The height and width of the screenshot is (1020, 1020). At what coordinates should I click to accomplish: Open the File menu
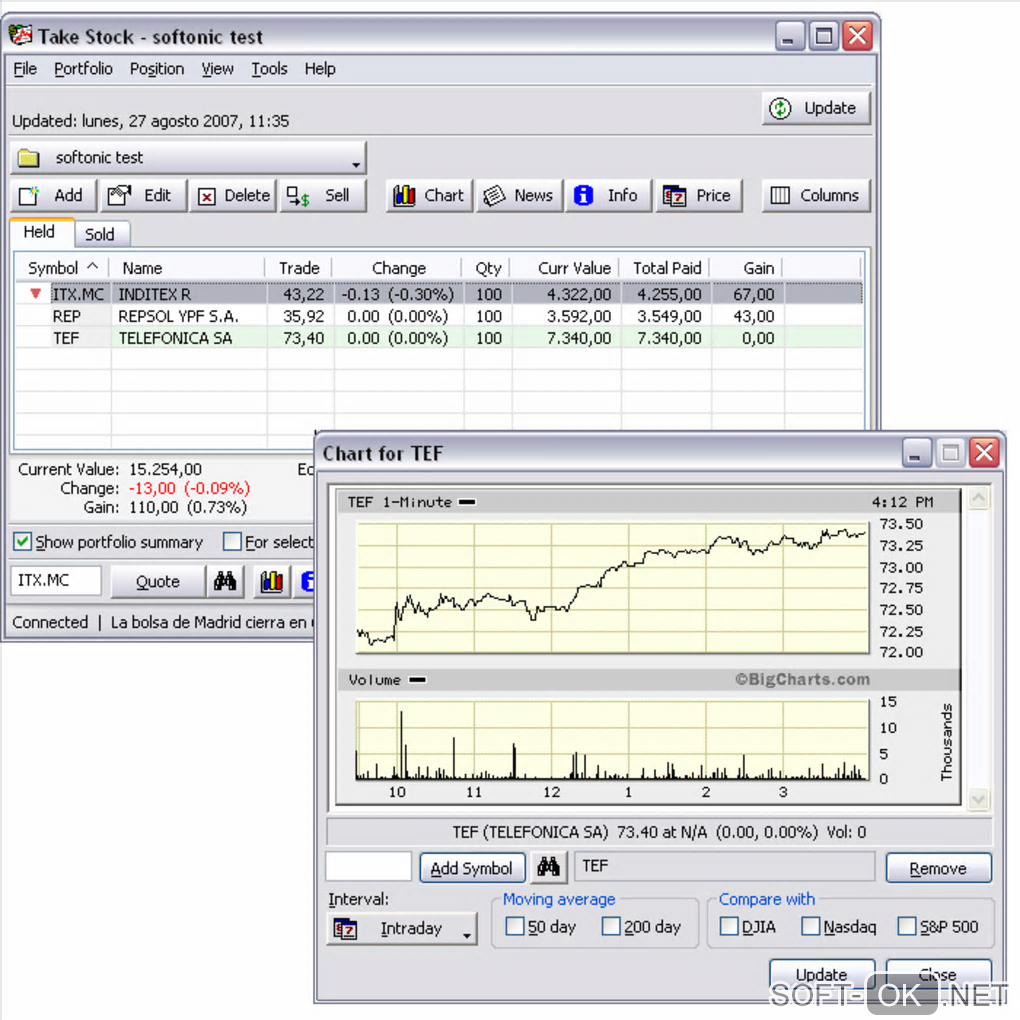pos(25,69)
